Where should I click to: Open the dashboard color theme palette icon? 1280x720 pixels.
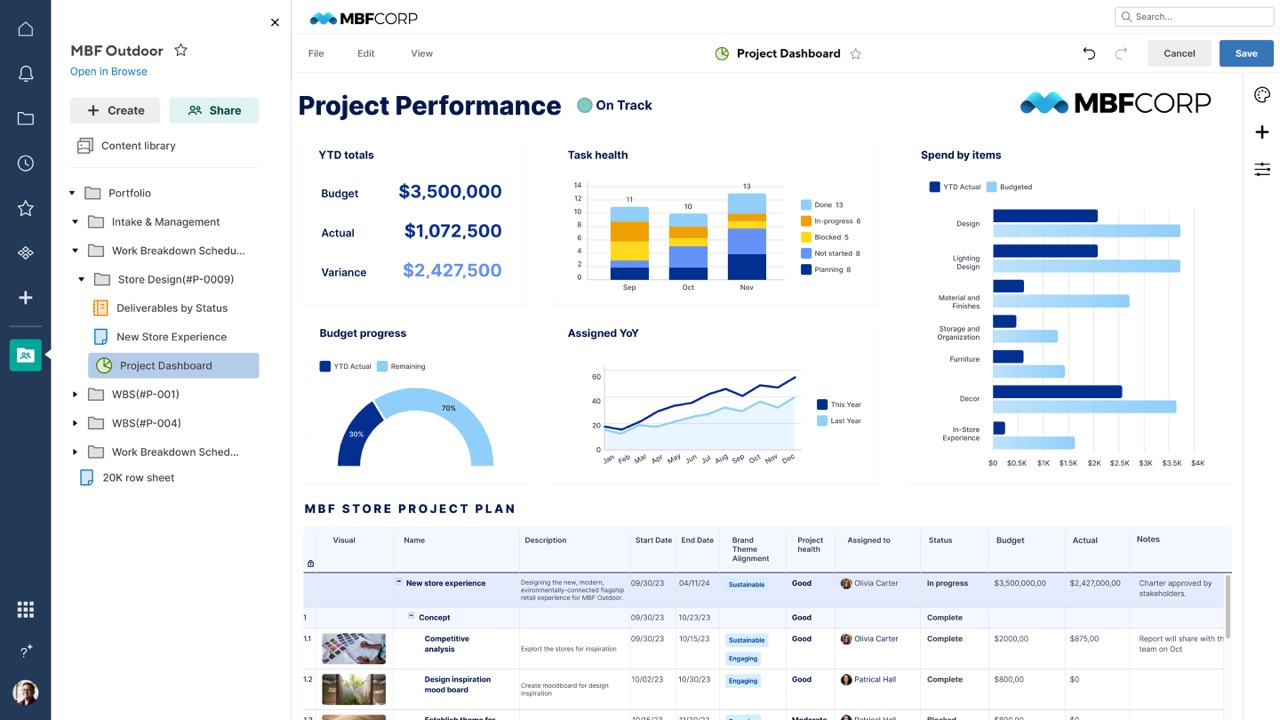(x=1262, y=94)
